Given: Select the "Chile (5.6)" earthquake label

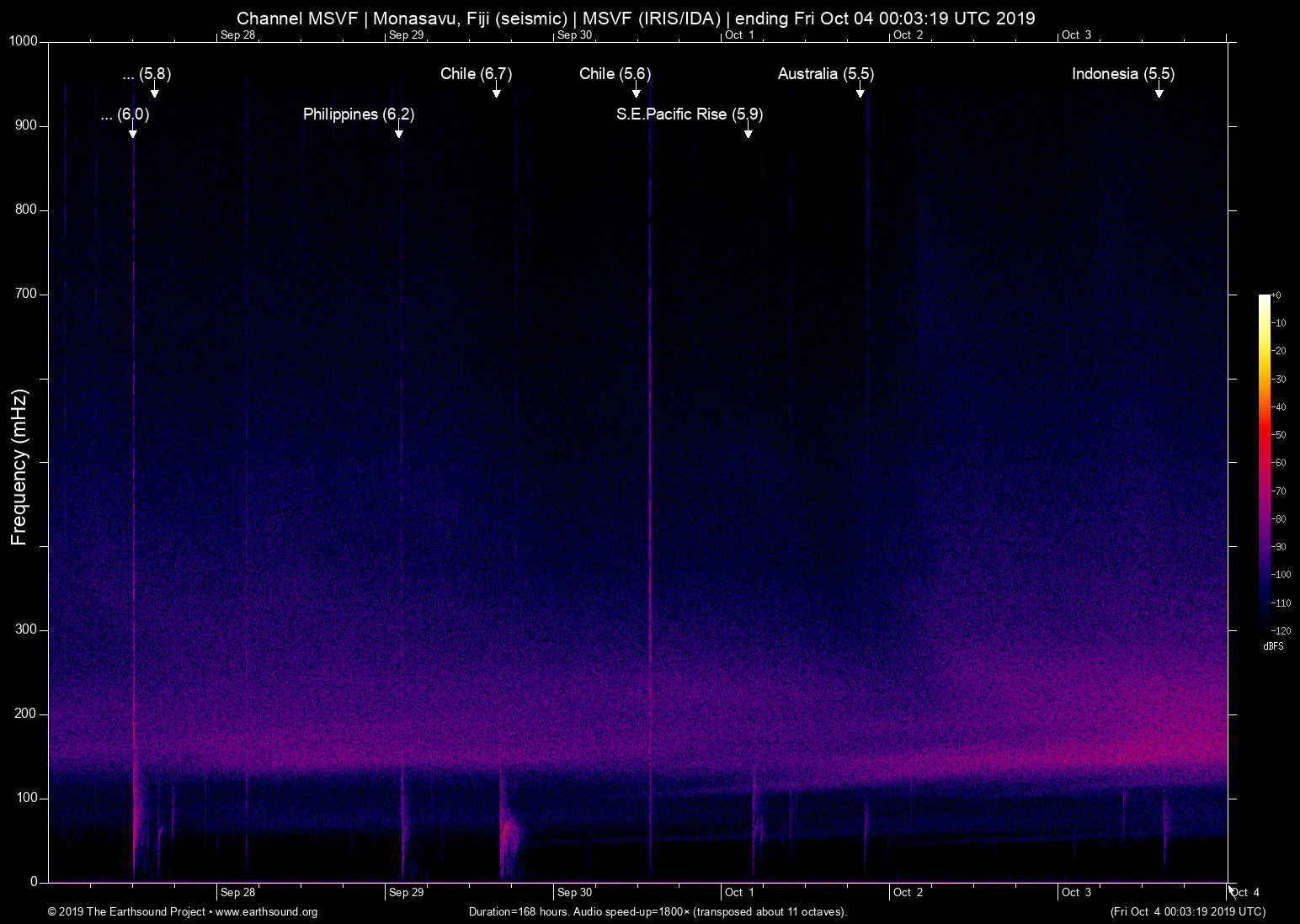Looking at the screenshot, I should [615, 74].
